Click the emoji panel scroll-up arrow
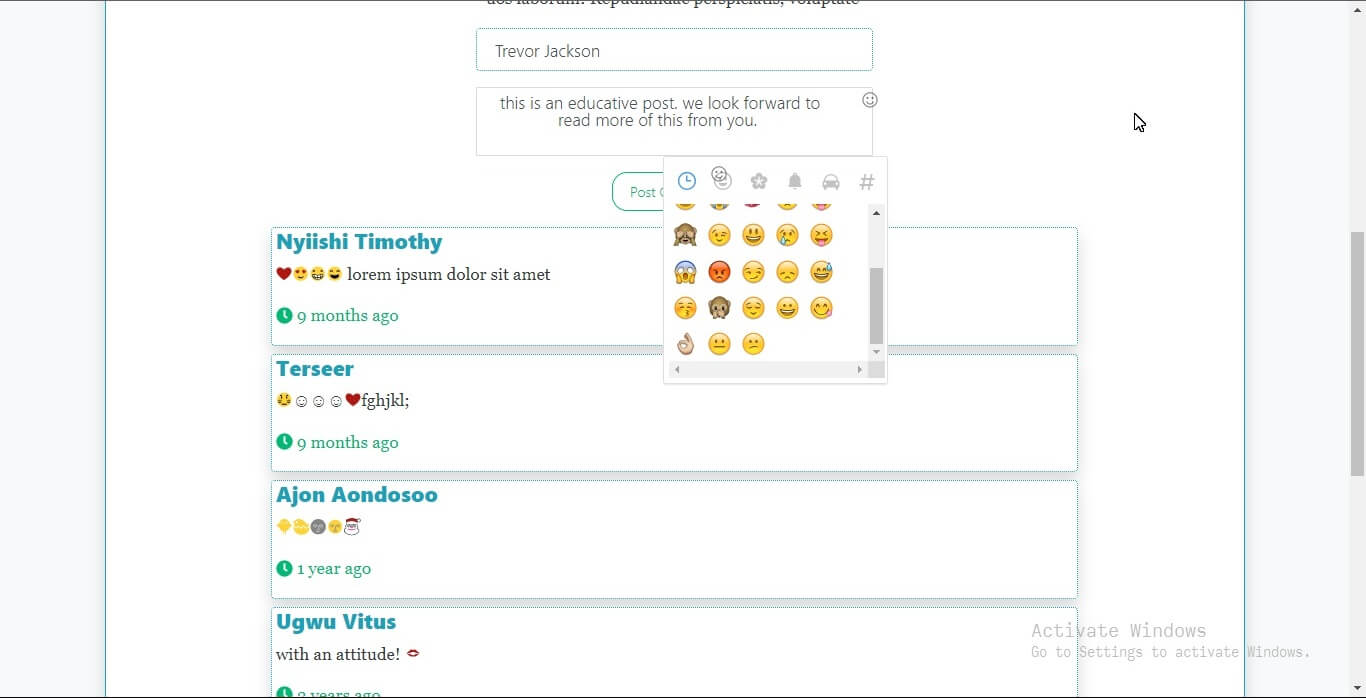 (x=876, y=213)
